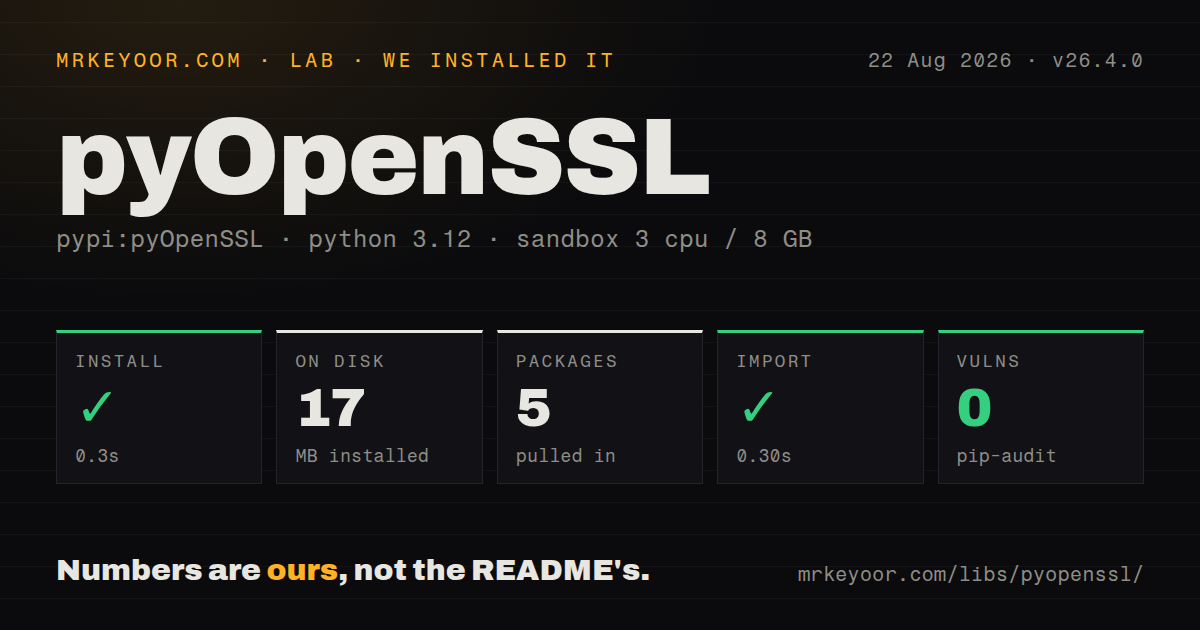Click the '17' on-disk size number

coord(331,408)
